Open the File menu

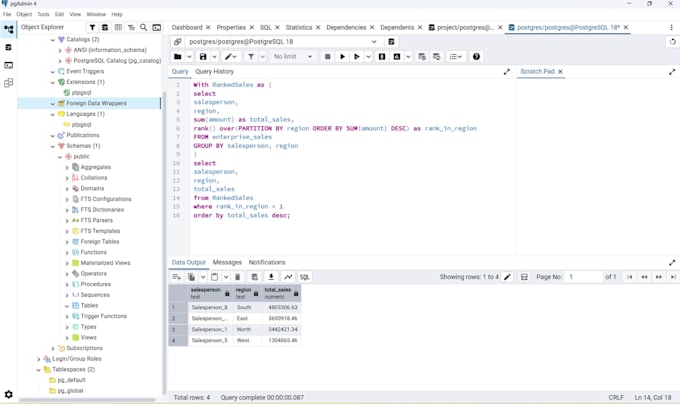click(7, 14)
